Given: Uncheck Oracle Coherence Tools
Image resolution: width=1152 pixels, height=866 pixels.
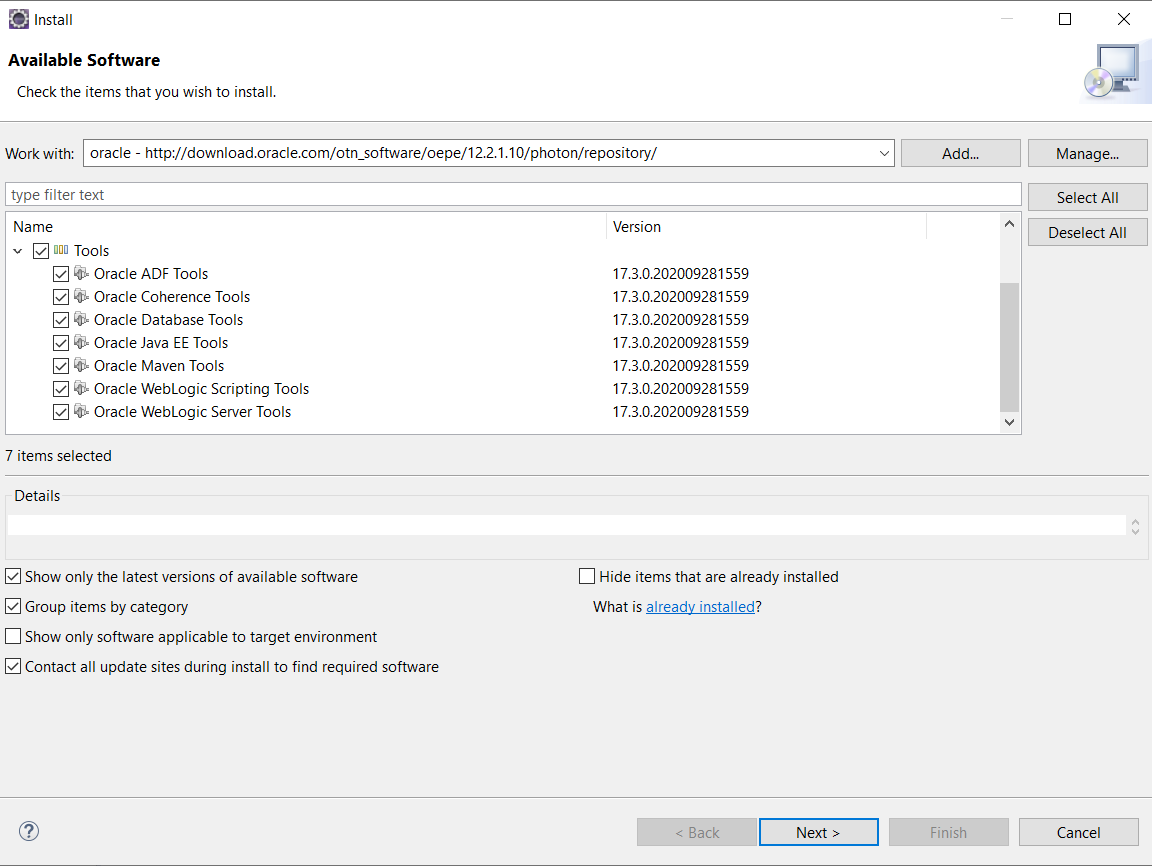Looking at the screenshot, I should coord(61,297).
